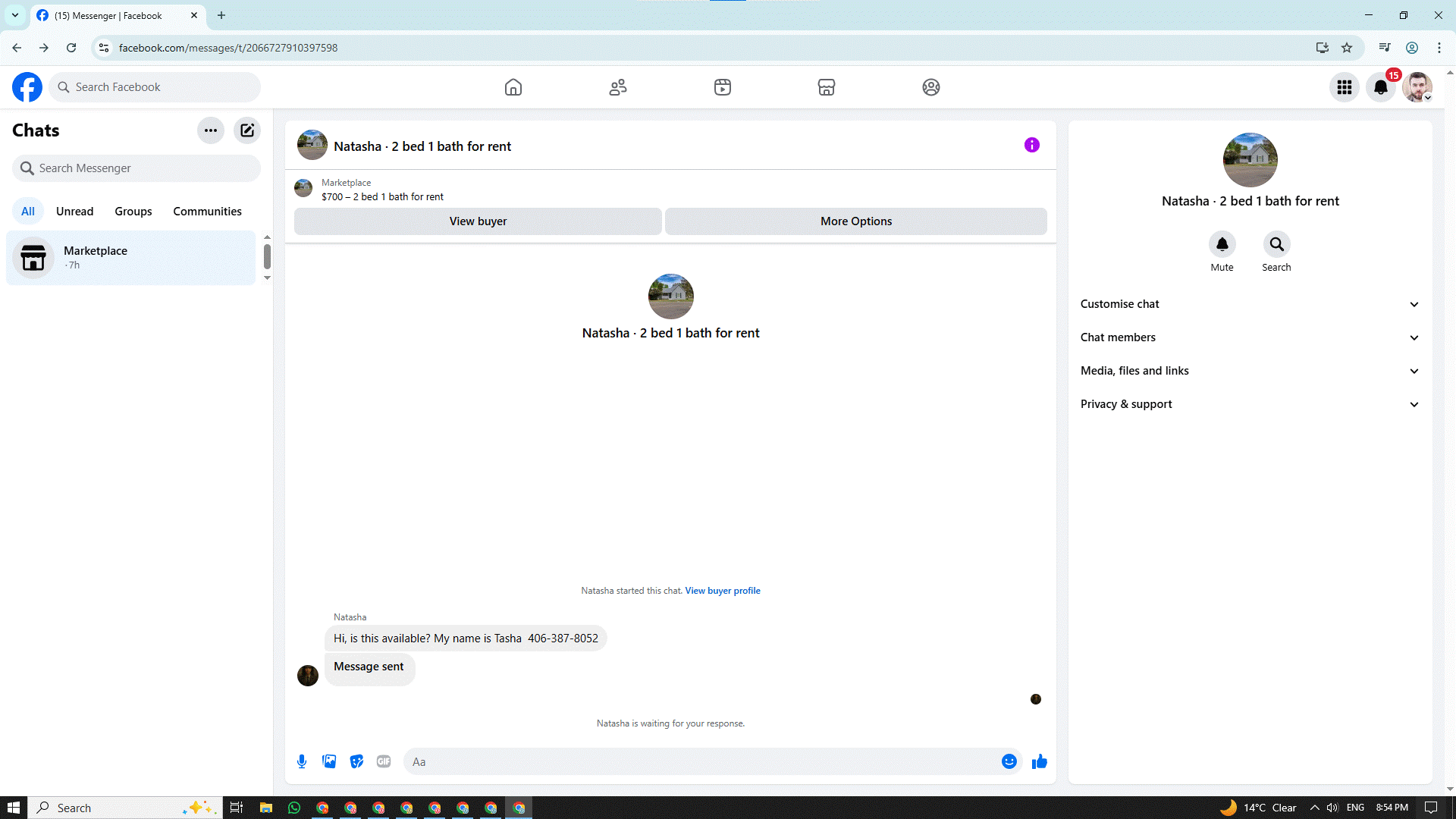Viewport: 1456px width, 819px height.
Task: Expand the Chat members section
Action: (x=1250, y=337)
